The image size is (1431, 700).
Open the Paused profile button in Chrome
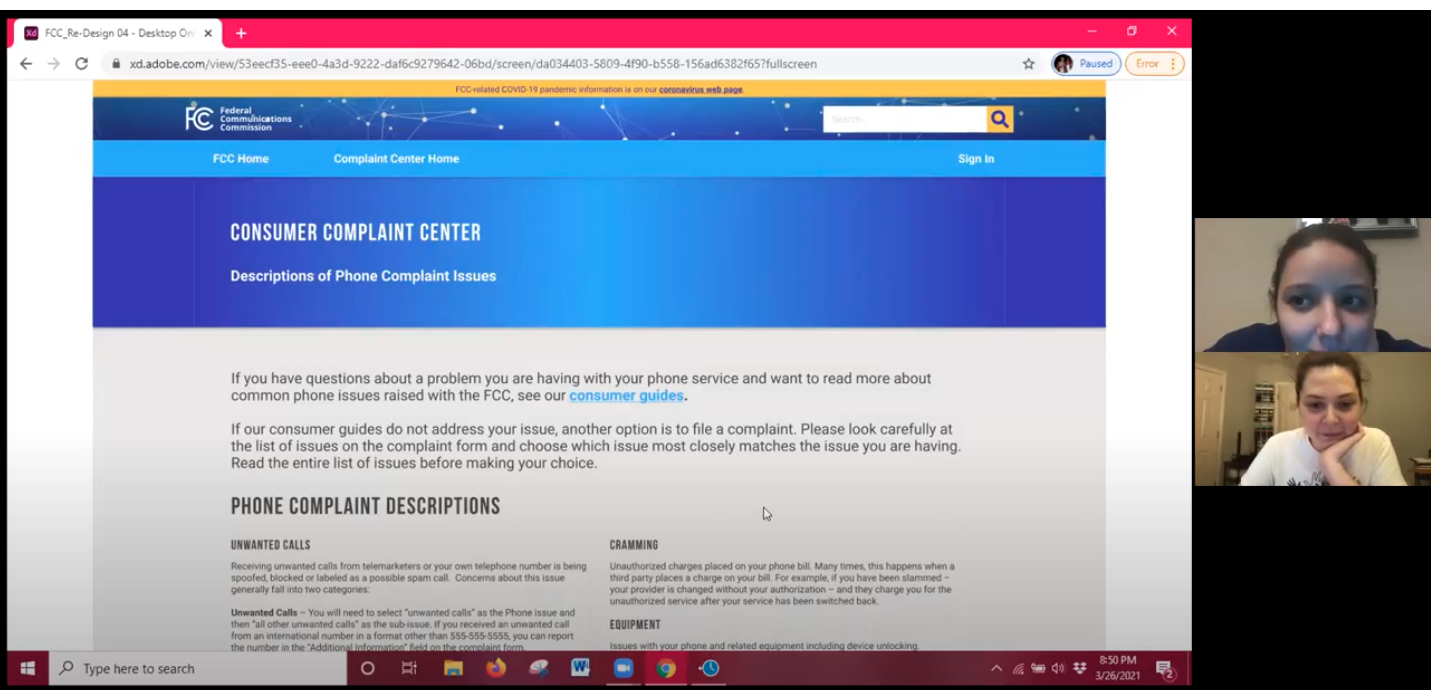click(x=1086, y=64)
